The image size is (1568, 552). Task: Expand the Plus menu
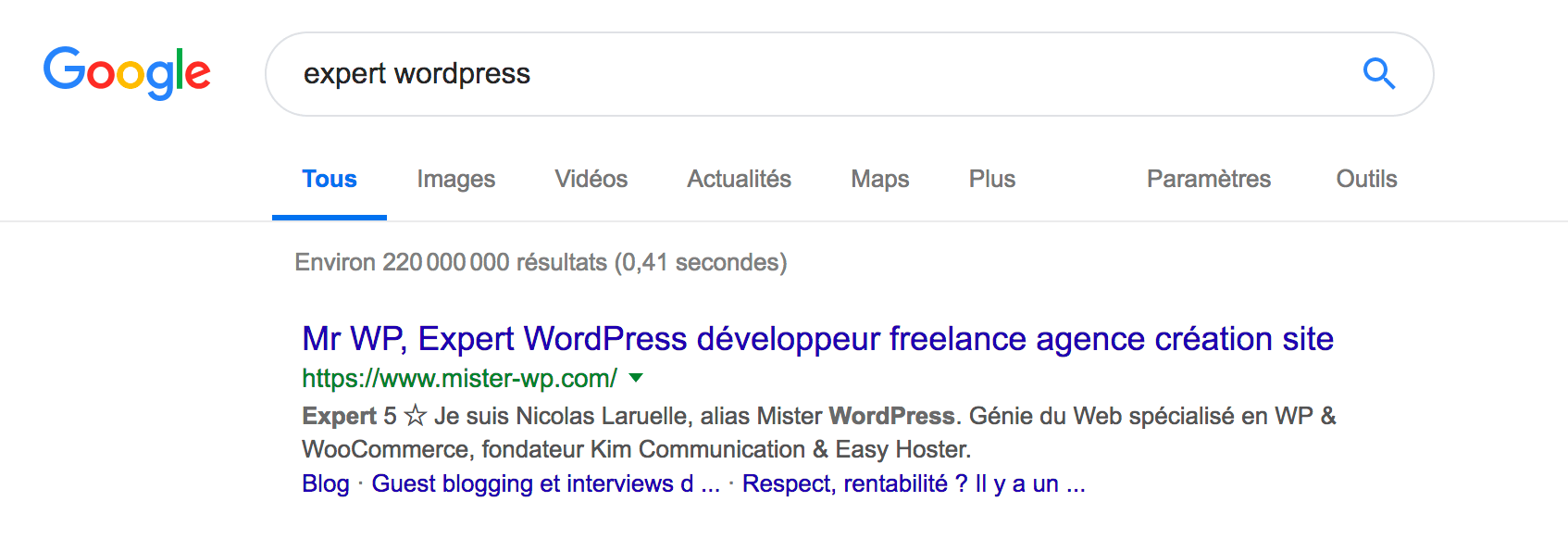(x=991, y=179)
